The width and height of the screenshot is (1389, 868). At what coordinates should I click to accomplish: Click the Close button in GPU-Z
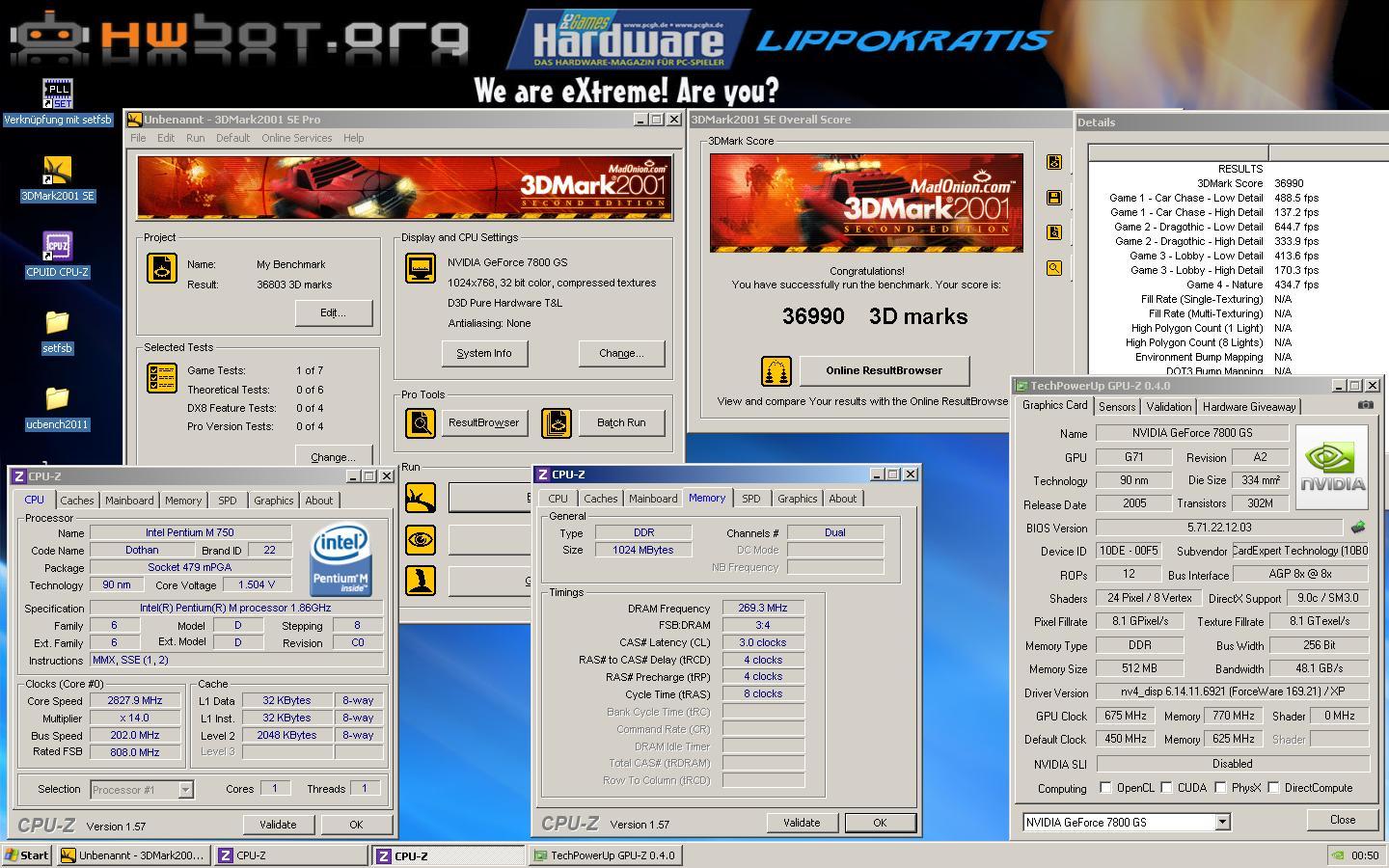click(x=1343, y=820)
